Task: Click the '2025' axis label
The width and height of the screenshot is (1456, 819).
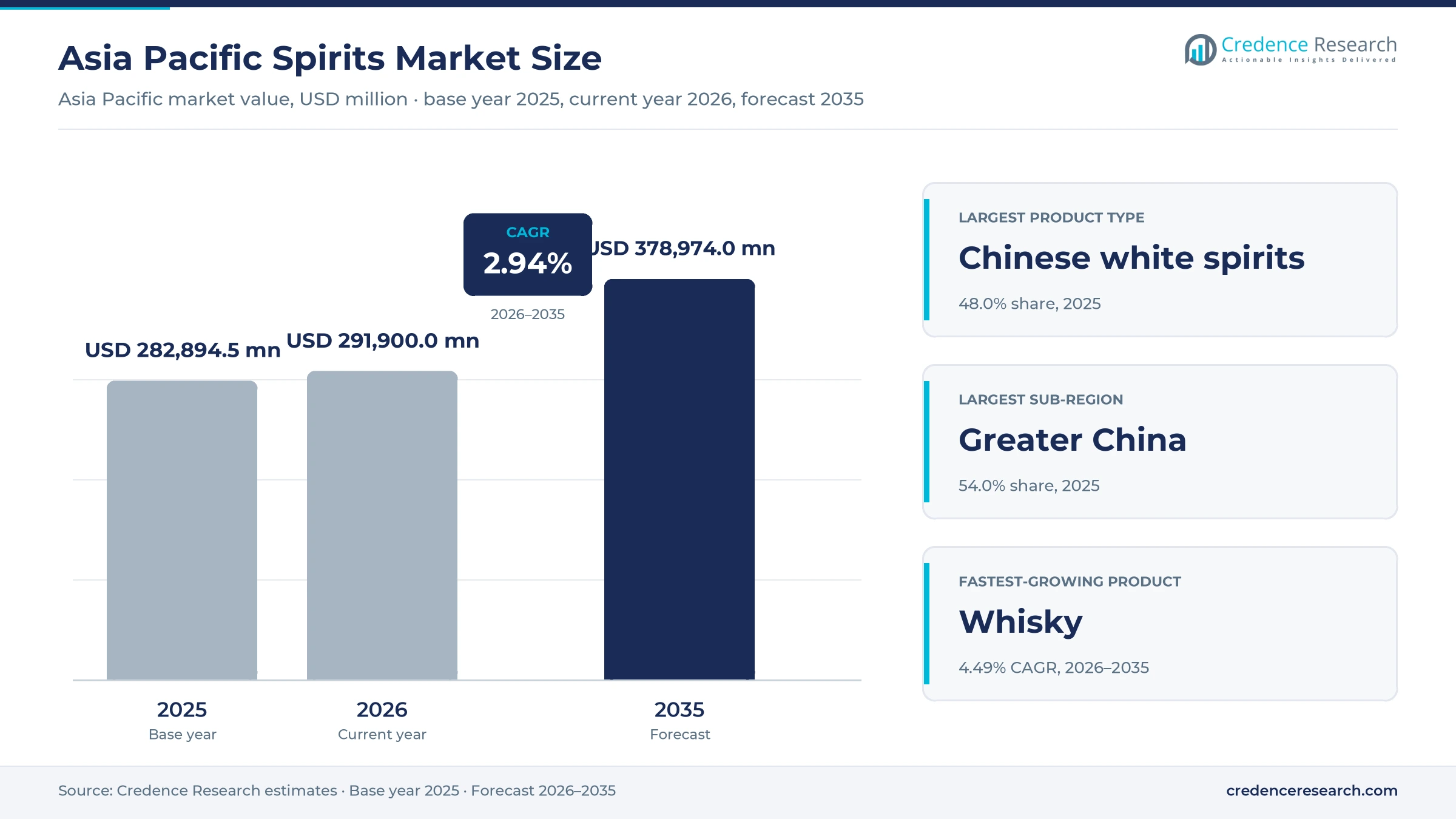Action: pos(182,709)
